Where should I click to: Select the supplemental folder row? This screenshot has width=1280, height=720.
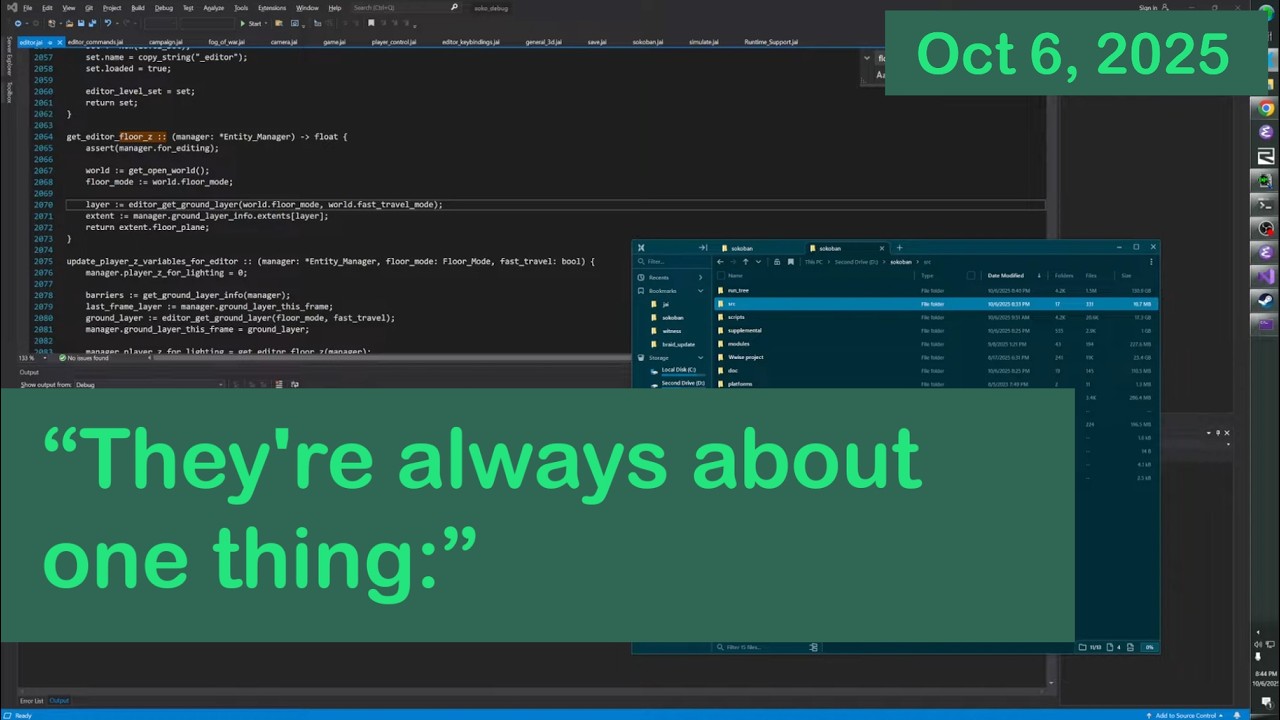(937, 330)
